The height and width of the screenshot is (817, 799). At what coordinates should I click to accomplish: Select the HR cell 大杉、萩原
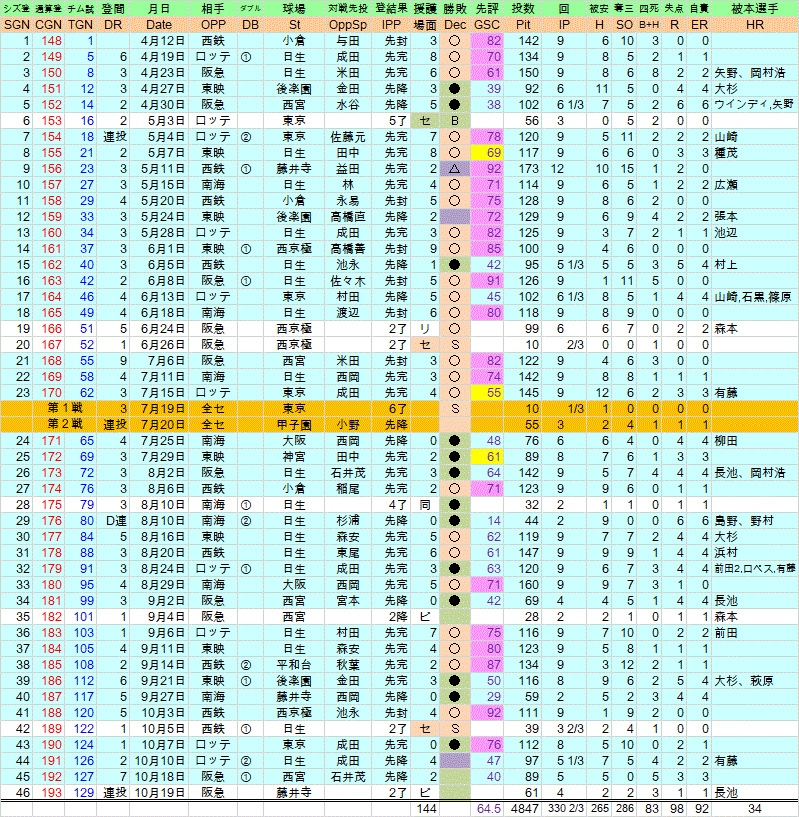pos(744,681)
